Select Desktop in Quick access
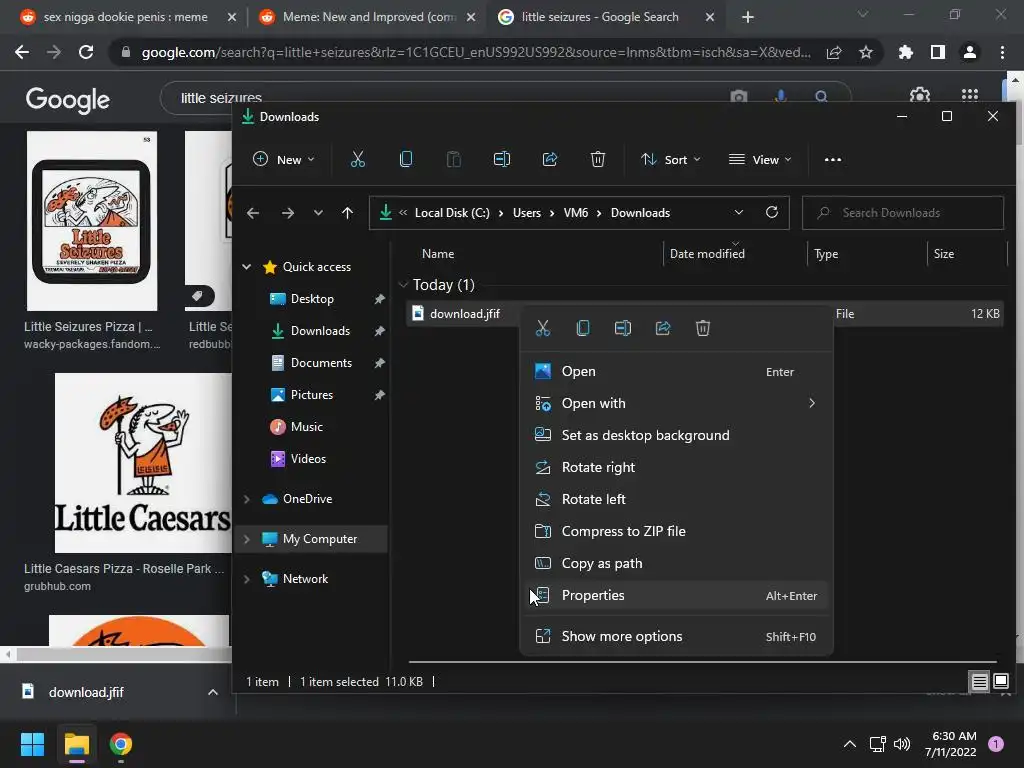The height and width of the screenshot is (768, 1024). point(312,298)
